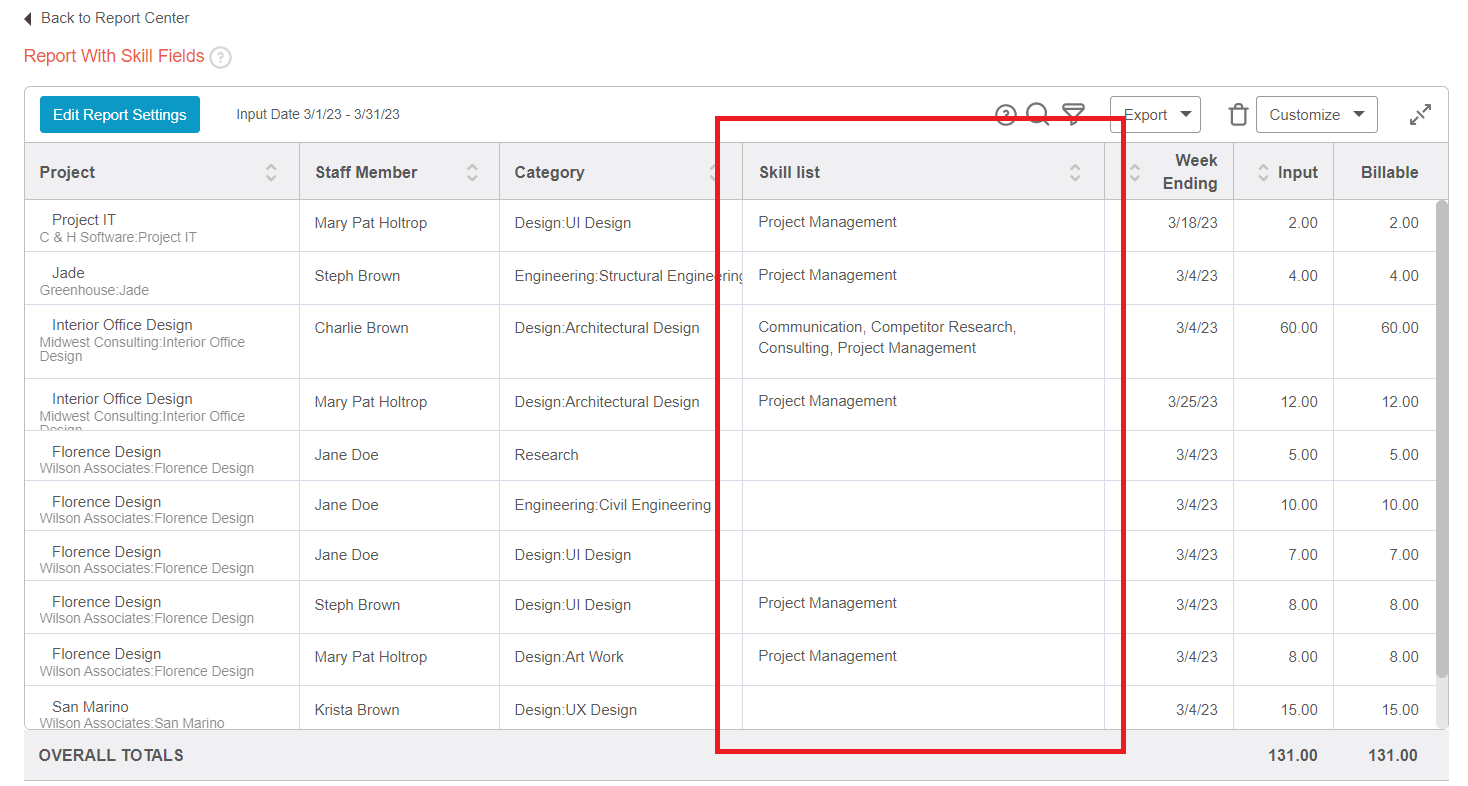Click the back arrow beside Back to Report Center

[28, 17]
